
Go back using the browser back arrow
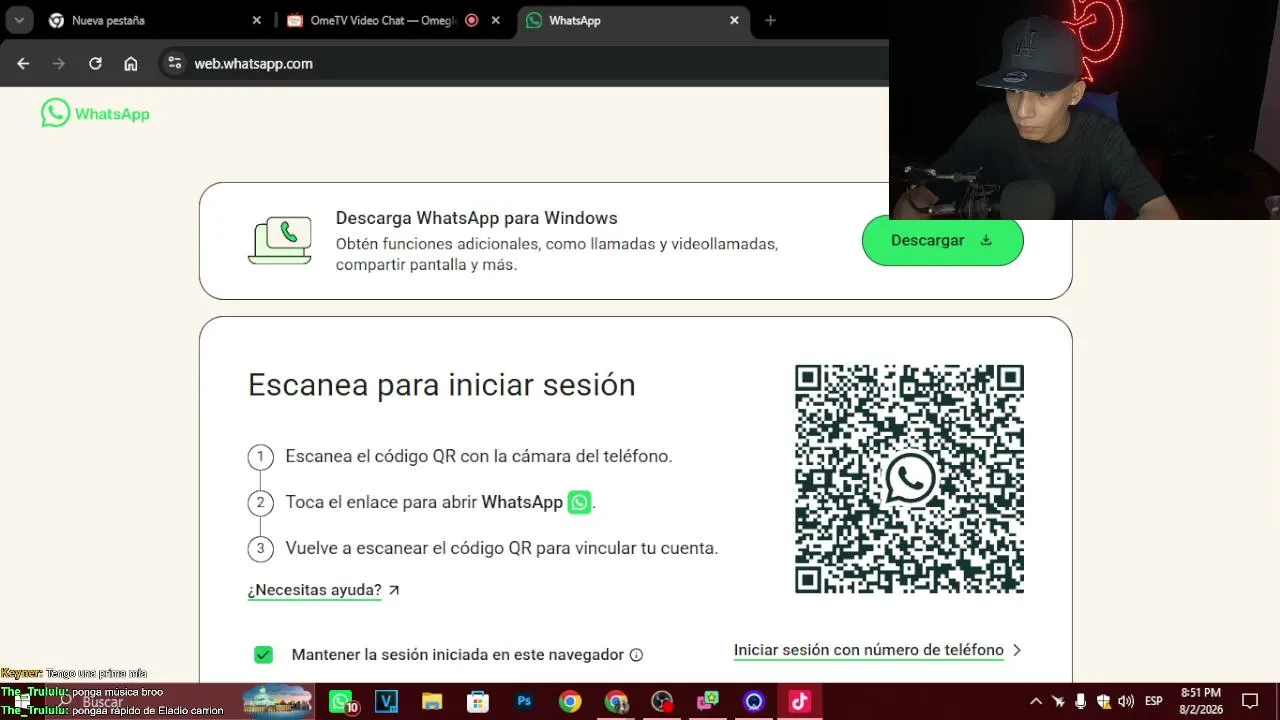click(x=23, y=63)
